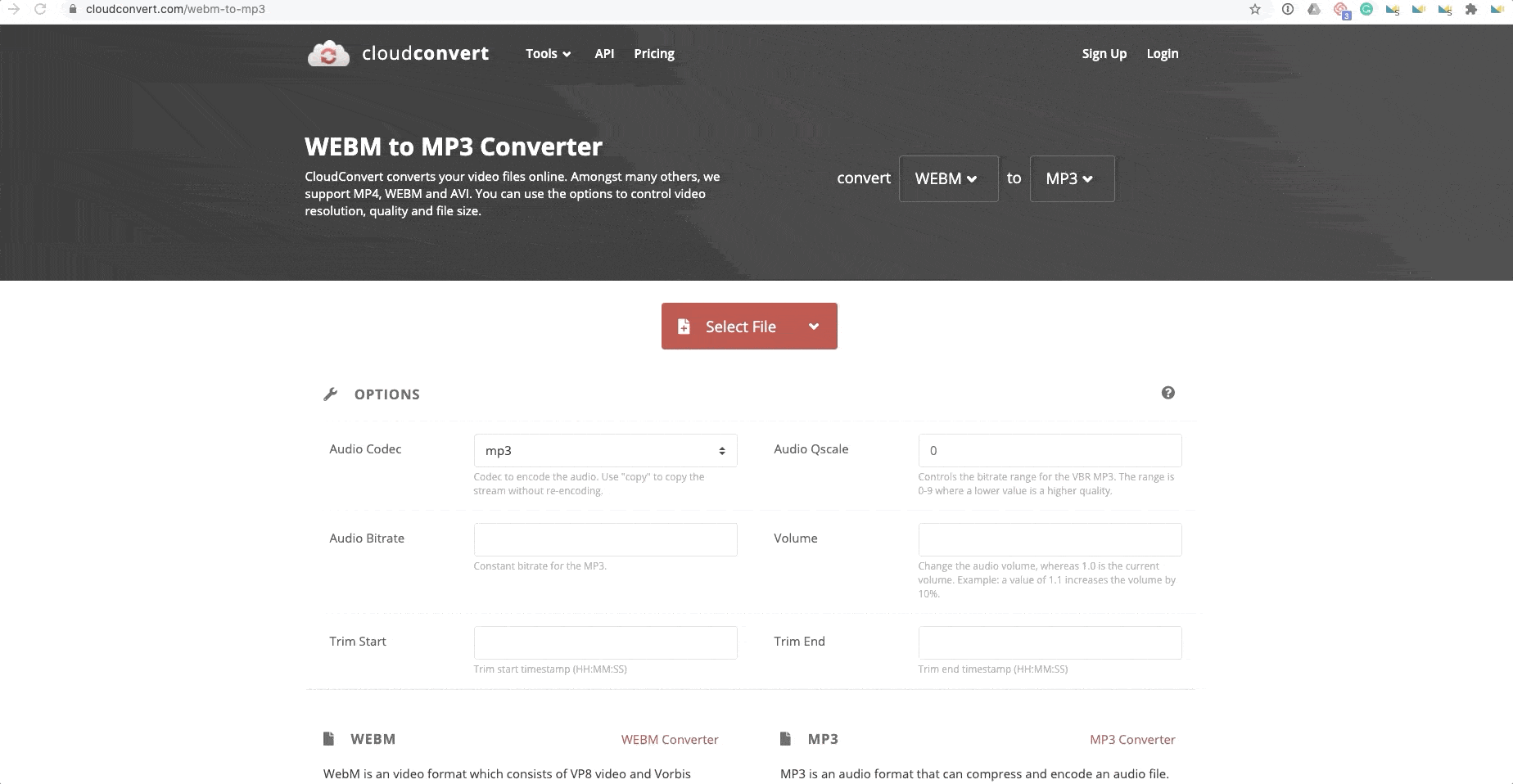Click the 'Trim Start' label
Viewport: 1513px width, 784px height.
358,642
